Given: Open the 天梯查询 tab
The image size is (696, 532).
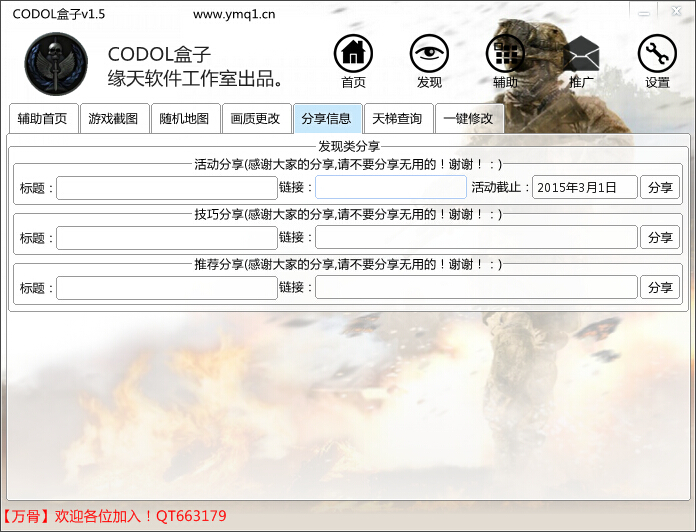Looking at the screenshot, I should (x=397, y=118).
